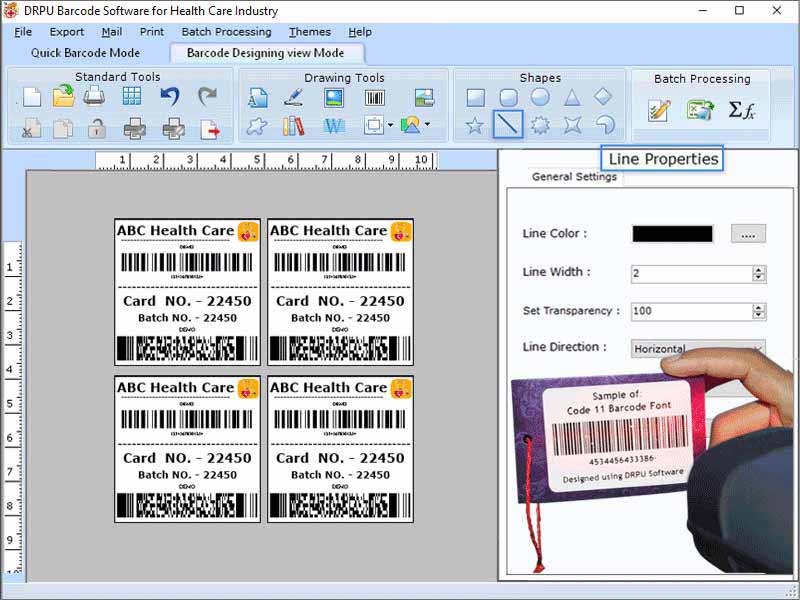800x600 pixels.
Task: Select the ellipse shape tool
Action: click(539, 96)
